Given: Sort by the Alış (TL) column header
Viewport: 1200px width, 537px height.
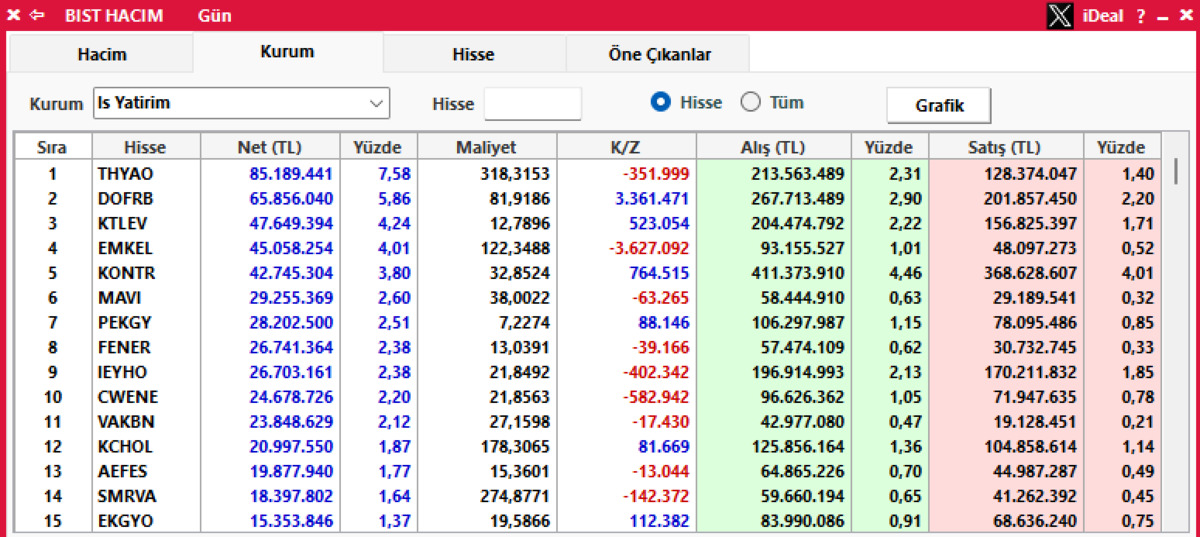Looking at the screenshot, I should (x=774, y=147).
